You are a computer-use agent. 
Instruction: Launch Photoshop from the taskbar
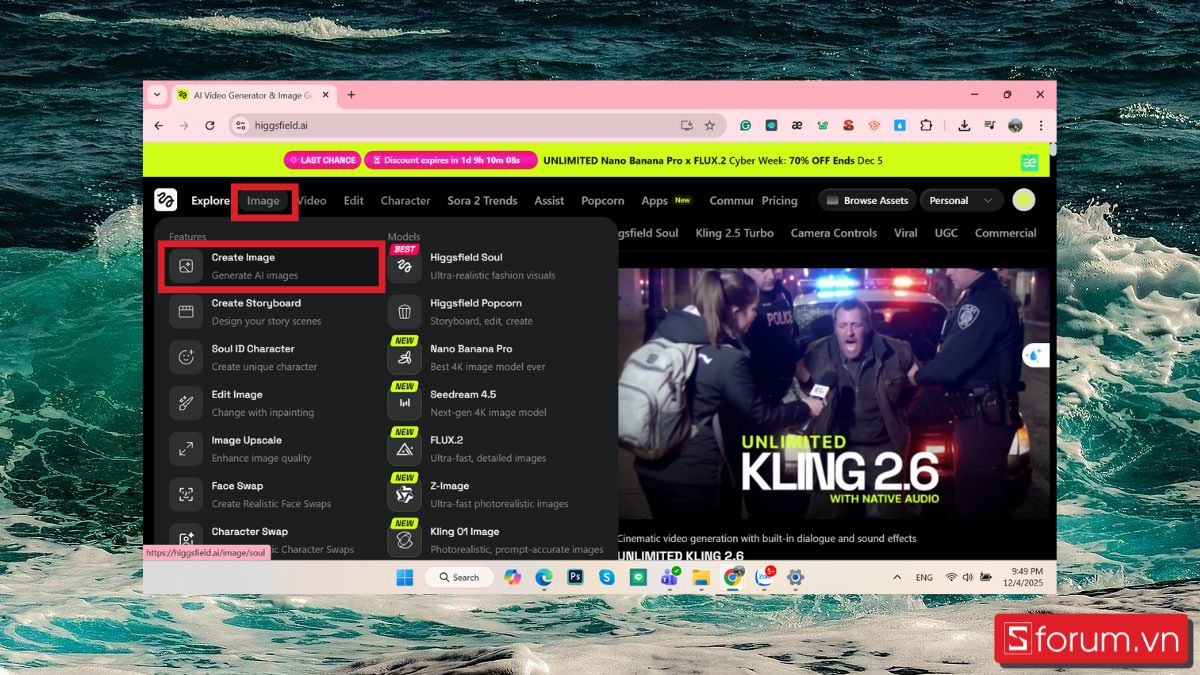pyautogui.click(x=575, y=577)
